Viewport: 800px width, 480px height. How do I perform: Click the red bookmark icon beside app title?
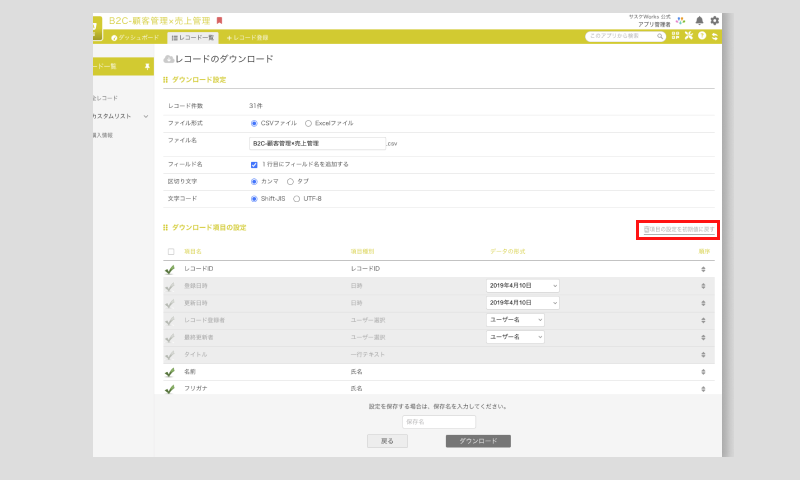point(219,20)
